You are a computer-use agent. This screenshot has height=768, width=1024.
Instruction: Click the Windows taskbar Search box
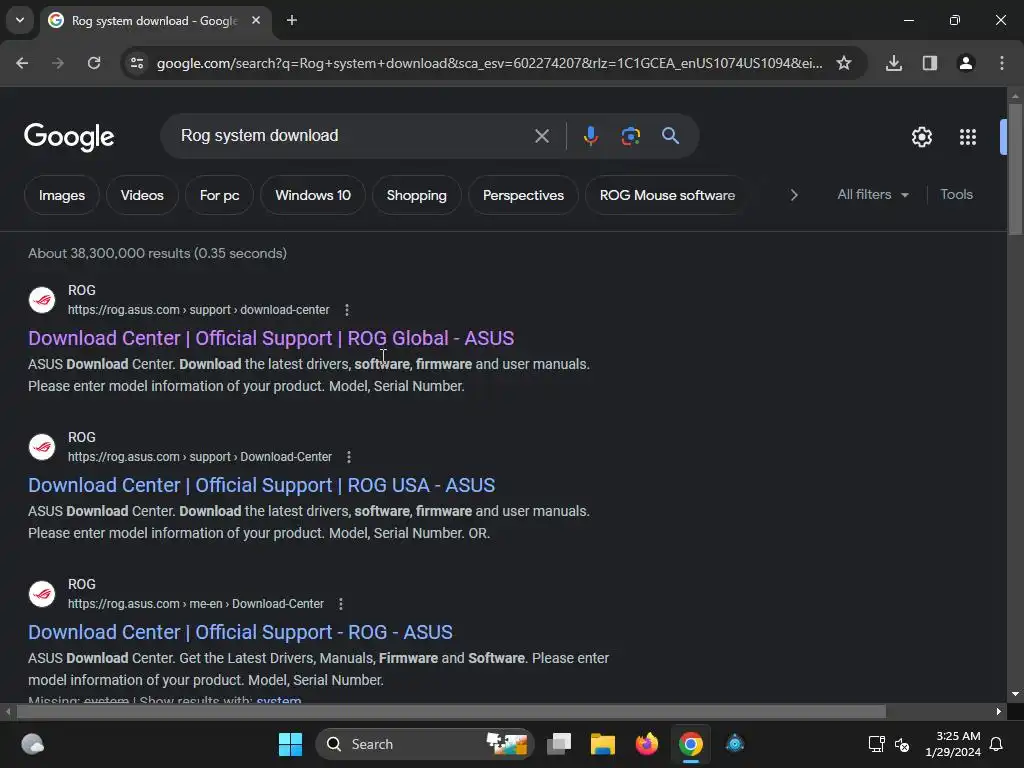click(424, 744)
